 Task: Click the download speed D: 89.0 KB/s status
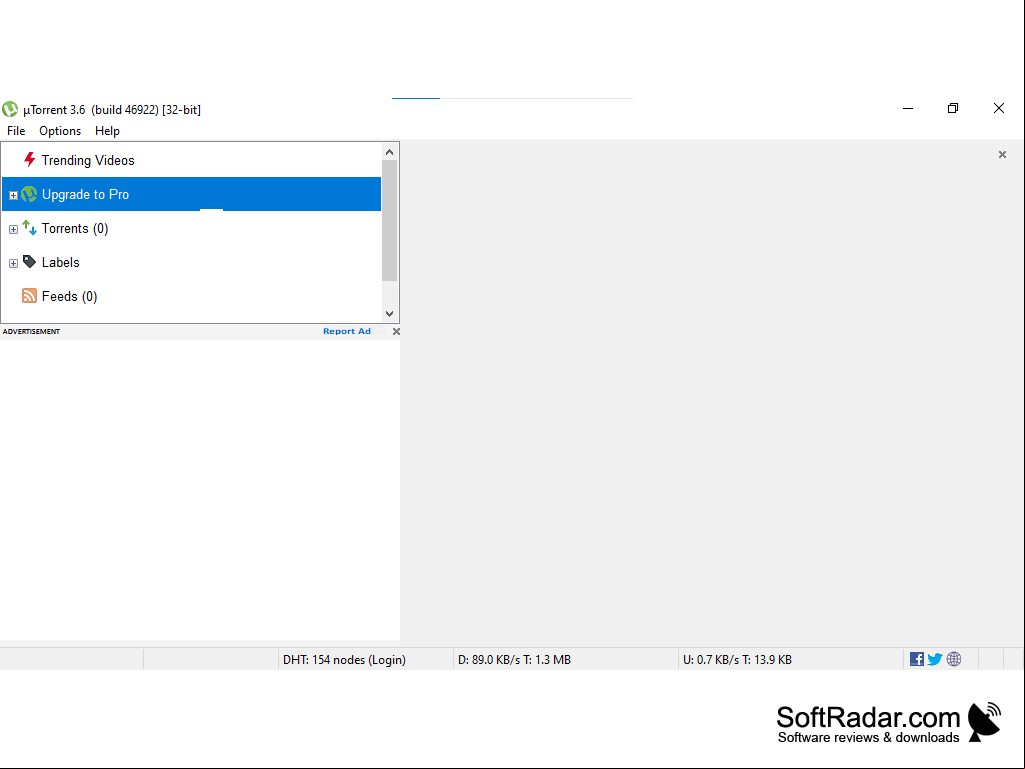coord(514,660)
